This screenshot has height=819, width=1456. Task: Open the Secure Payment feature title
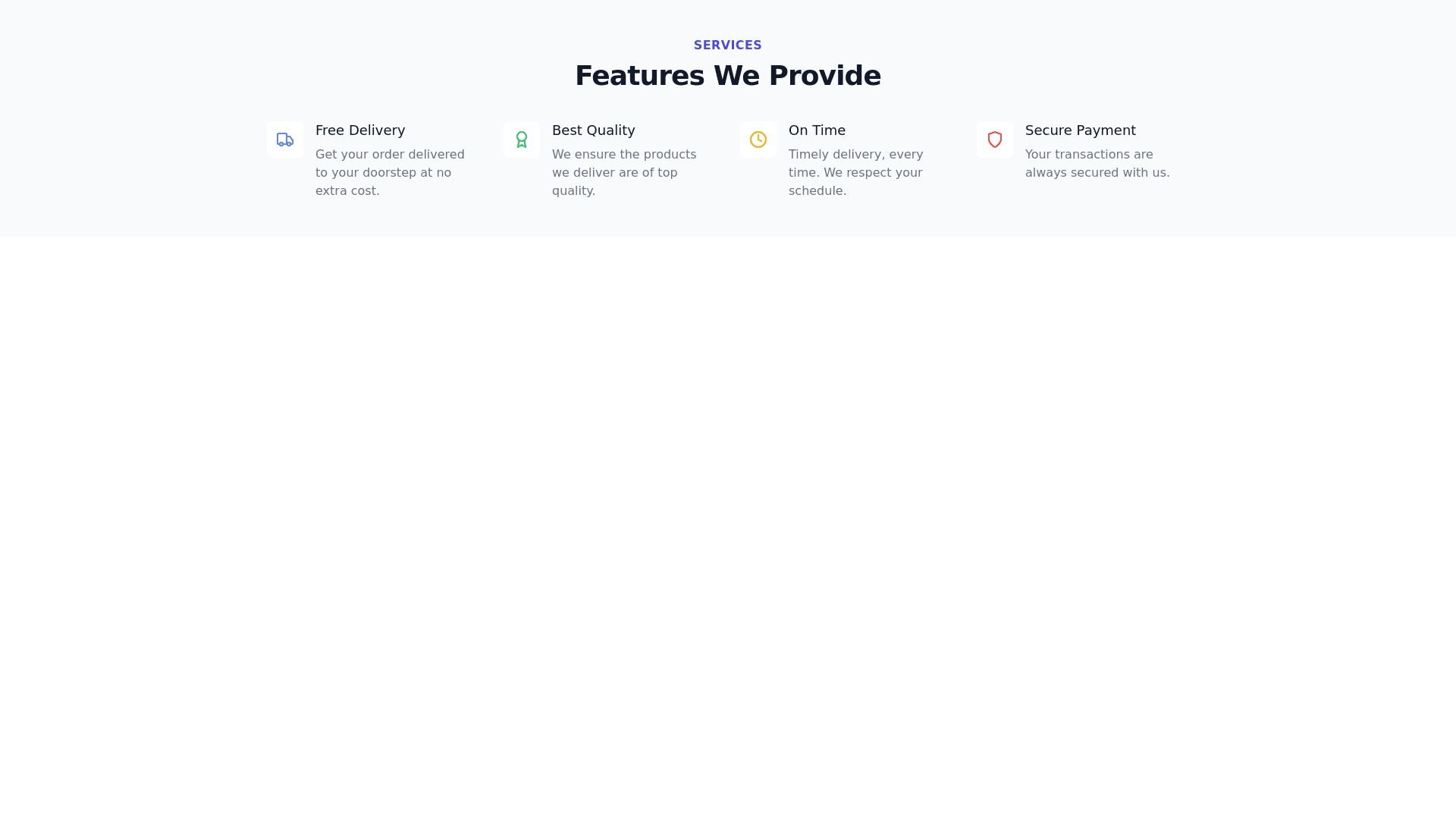pos(1080,130)
